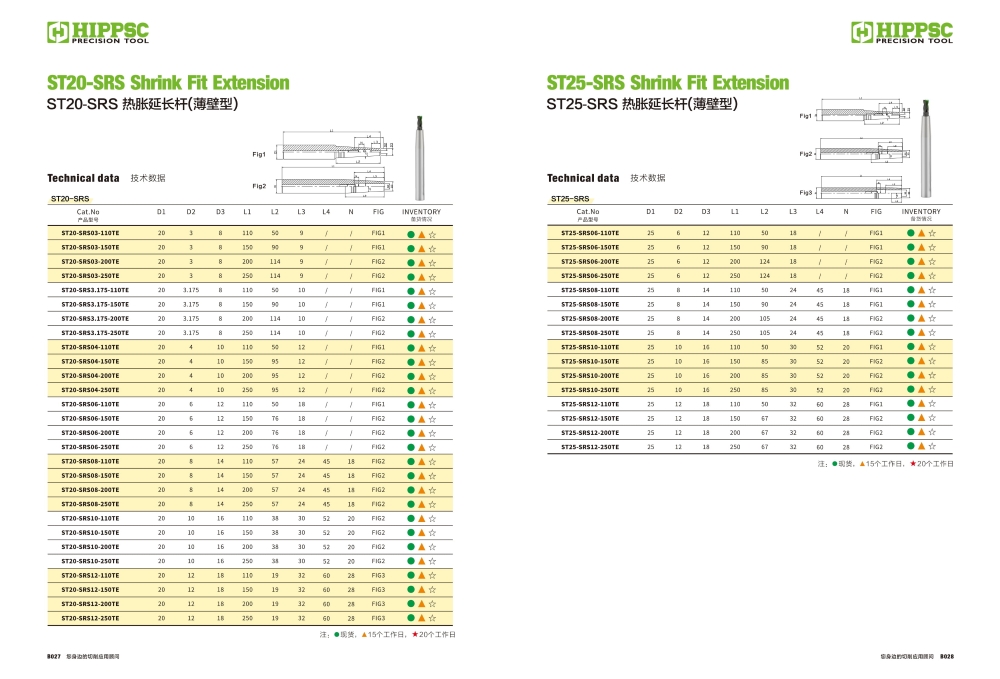Pick the star icon in row ST20-SRS04-250TE
This screenshot has width=1000, height=679.
432,391
